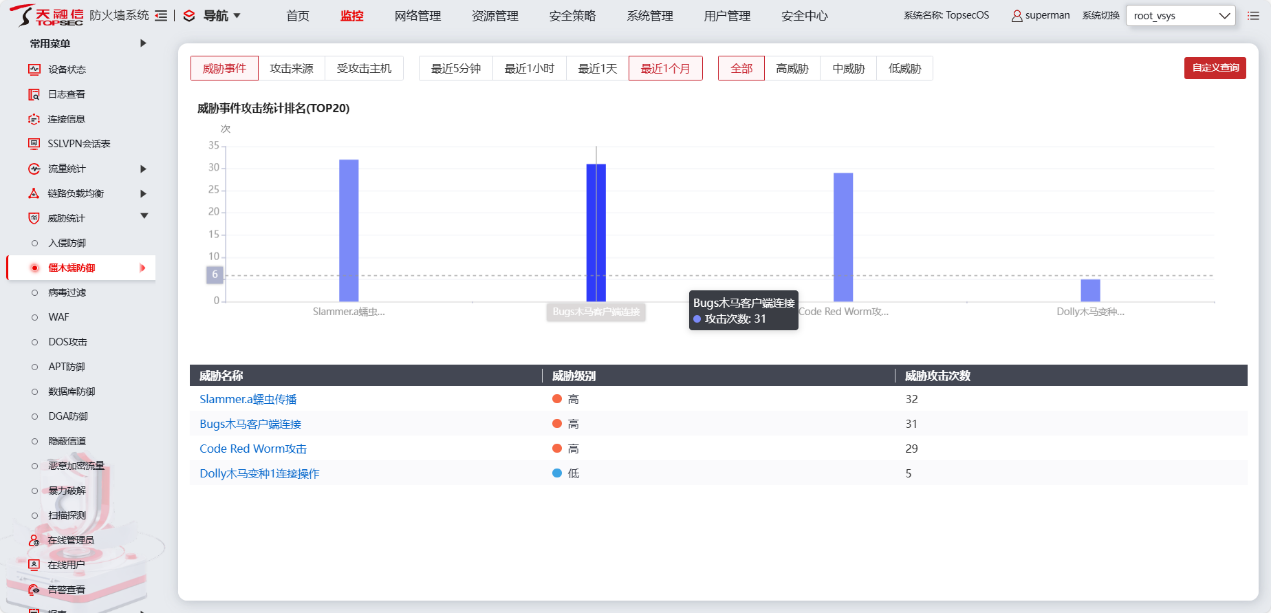This screenshot has width=1271, height=613.
Task: Open the list menu icon at top right
Action: [x=1253, y=16]
